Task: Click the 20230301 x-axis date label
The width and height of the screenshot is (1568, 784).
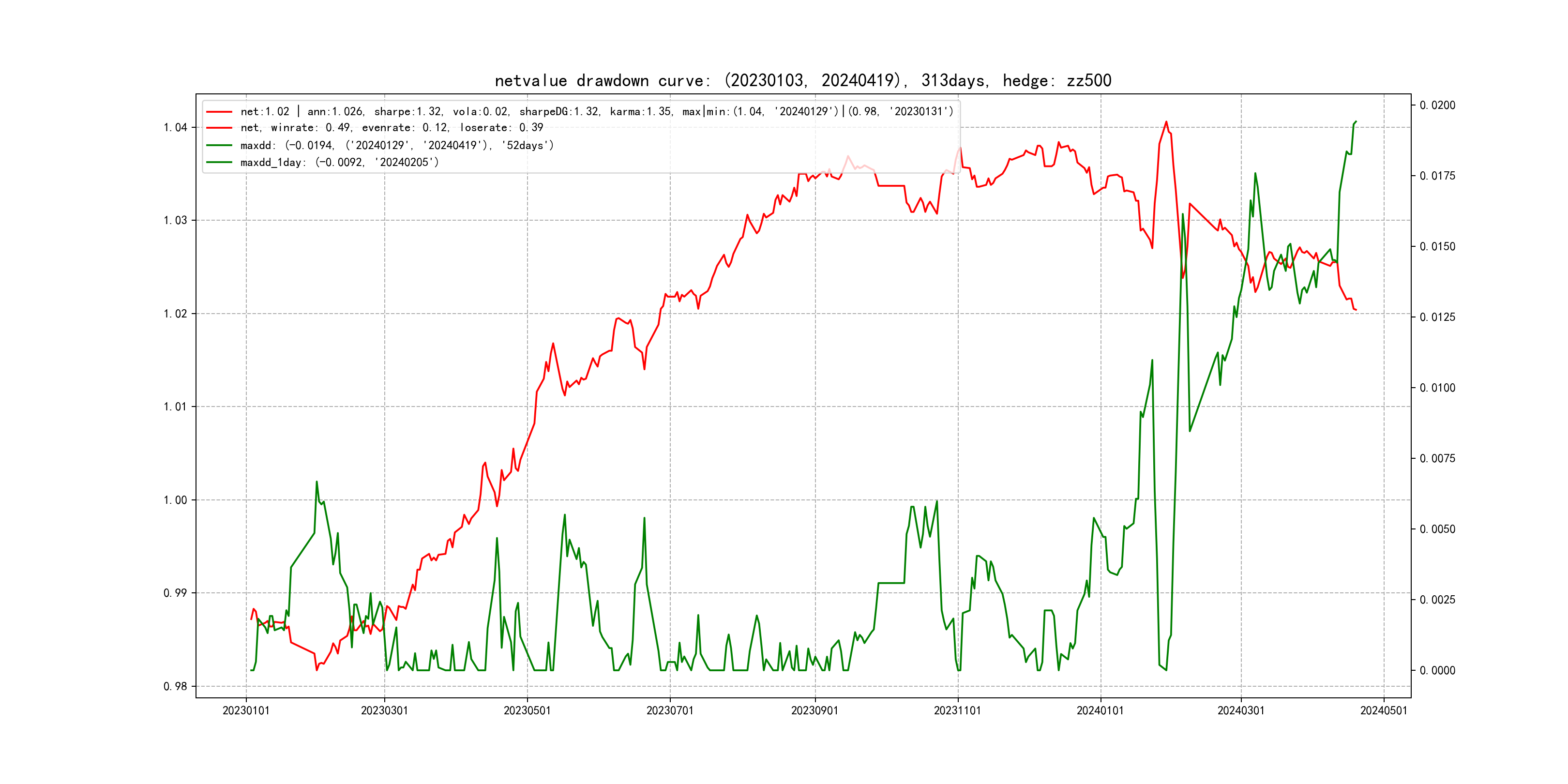Action: [x=384, y=710]
